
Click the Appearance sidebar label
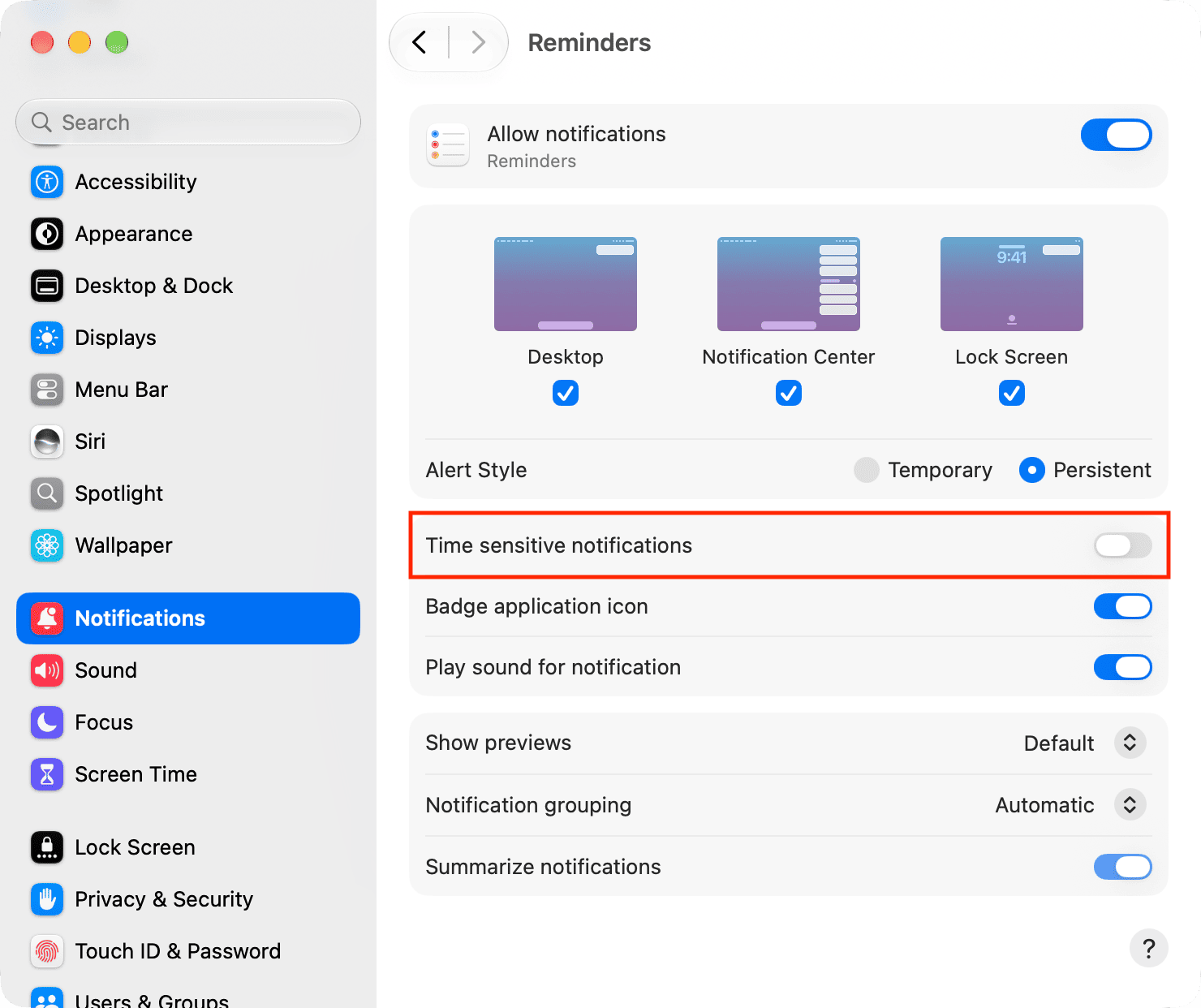click(134, 234)
